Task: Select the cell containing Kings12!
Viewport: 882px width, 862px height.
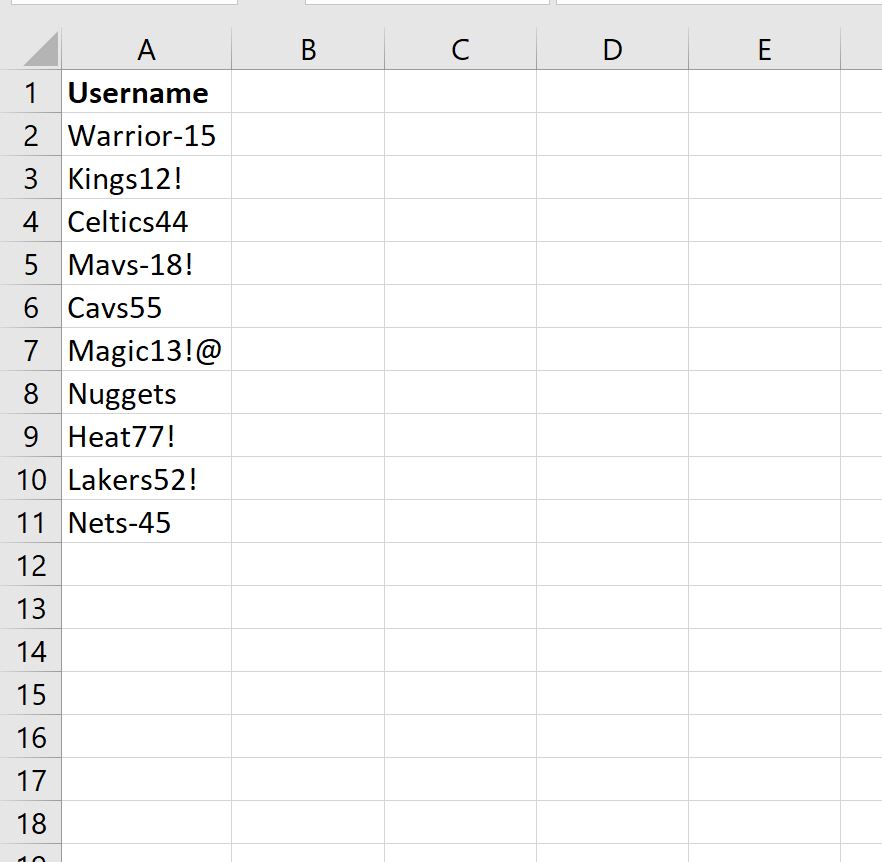Action: tap(146, 178)
